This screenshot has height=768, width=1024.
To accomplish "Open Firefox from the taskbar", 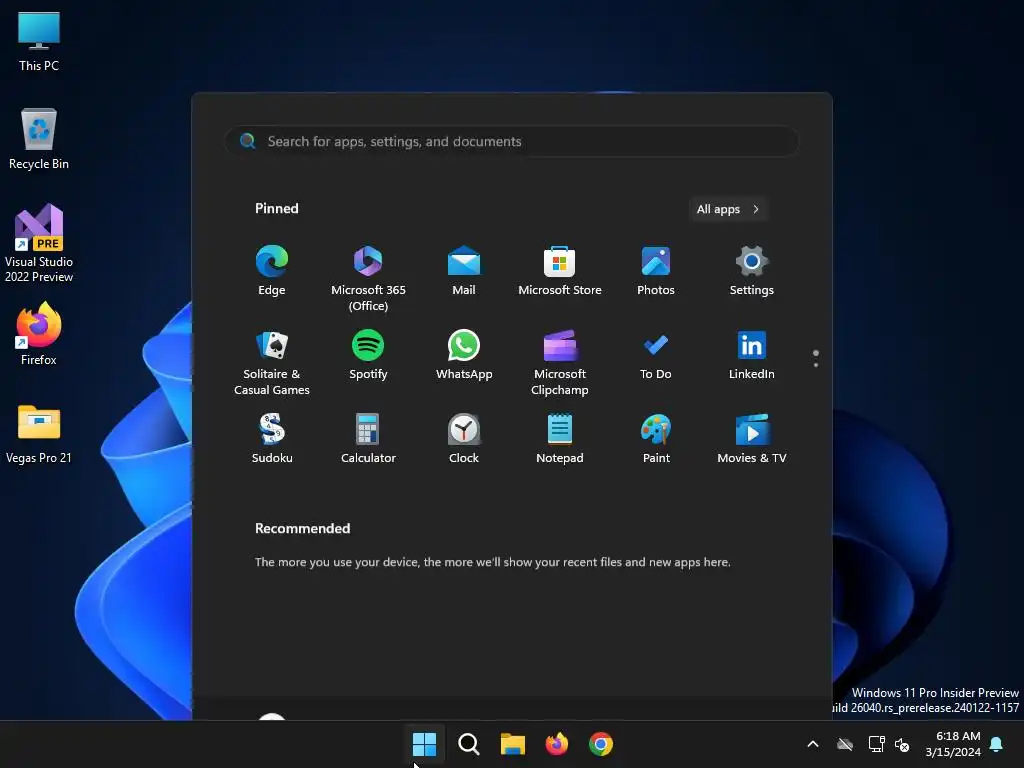I will pos(556,744).
